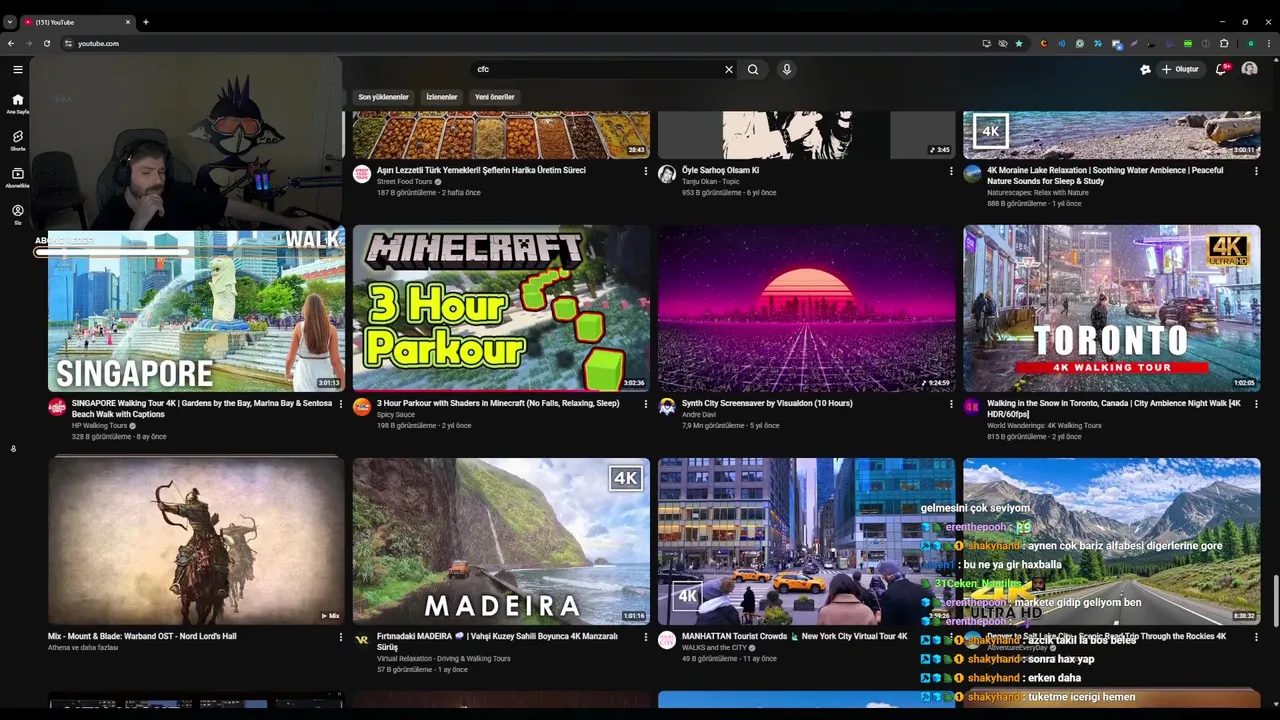The width and height of the screenshot is (1280, 720).
Task: Open the install app icon in address bar
Action: [x=987, y=43]
